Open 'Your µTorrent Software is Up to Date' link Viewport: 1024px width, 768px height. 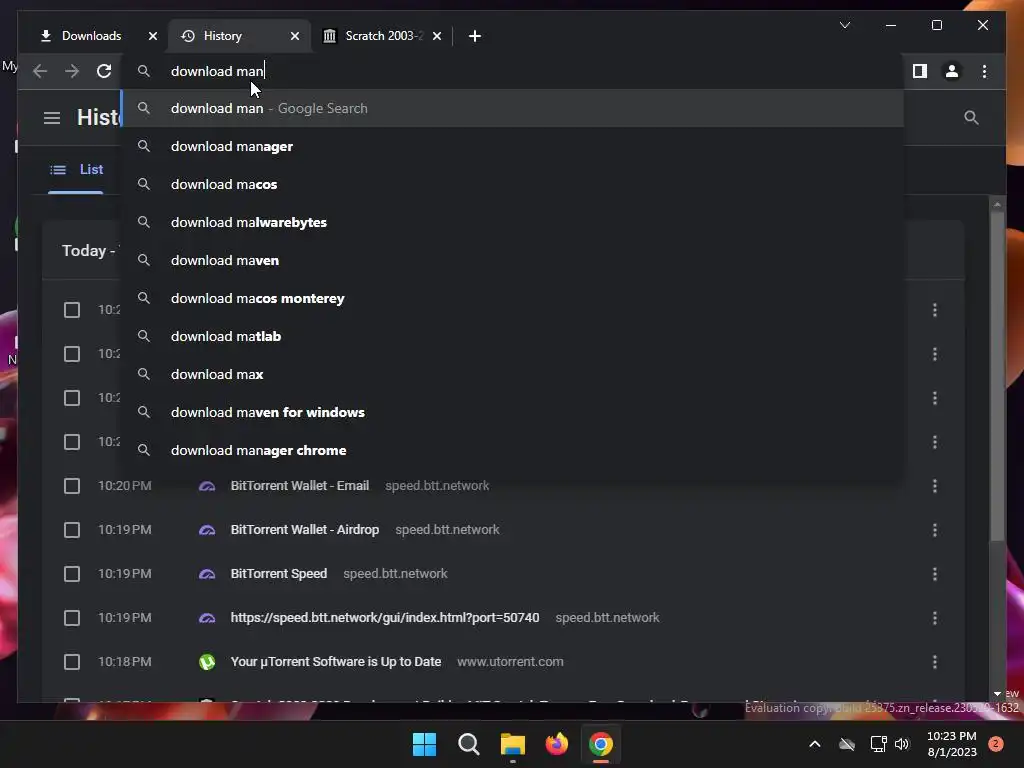336,662
